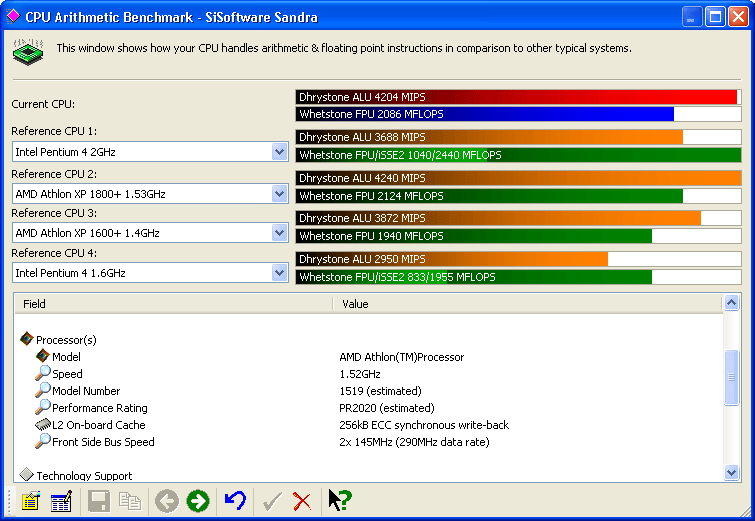
Task: Click the Model row chip icon
Action: point(43,356)
